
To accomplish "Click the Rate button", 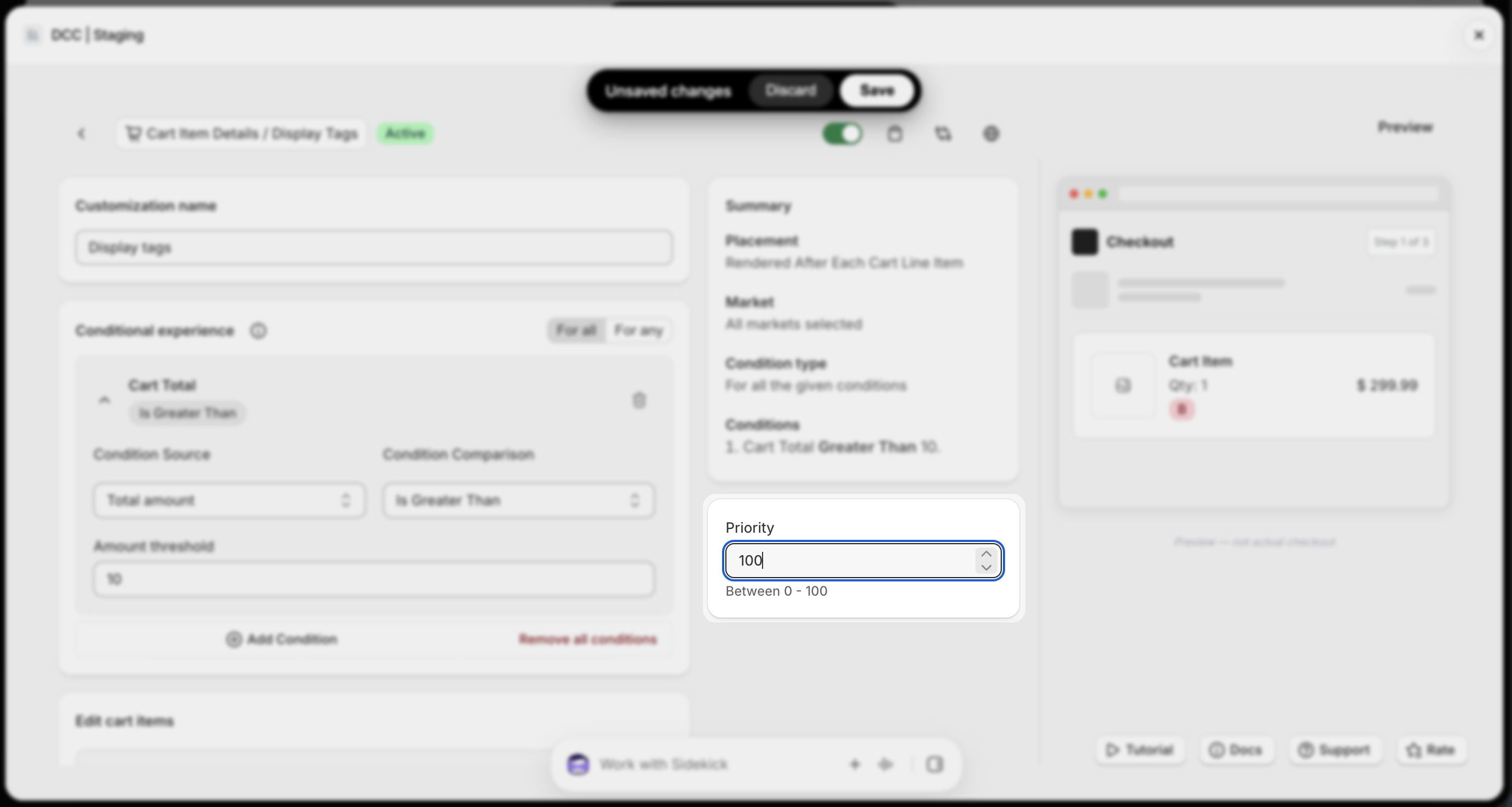I will (x=1430, y=750).
